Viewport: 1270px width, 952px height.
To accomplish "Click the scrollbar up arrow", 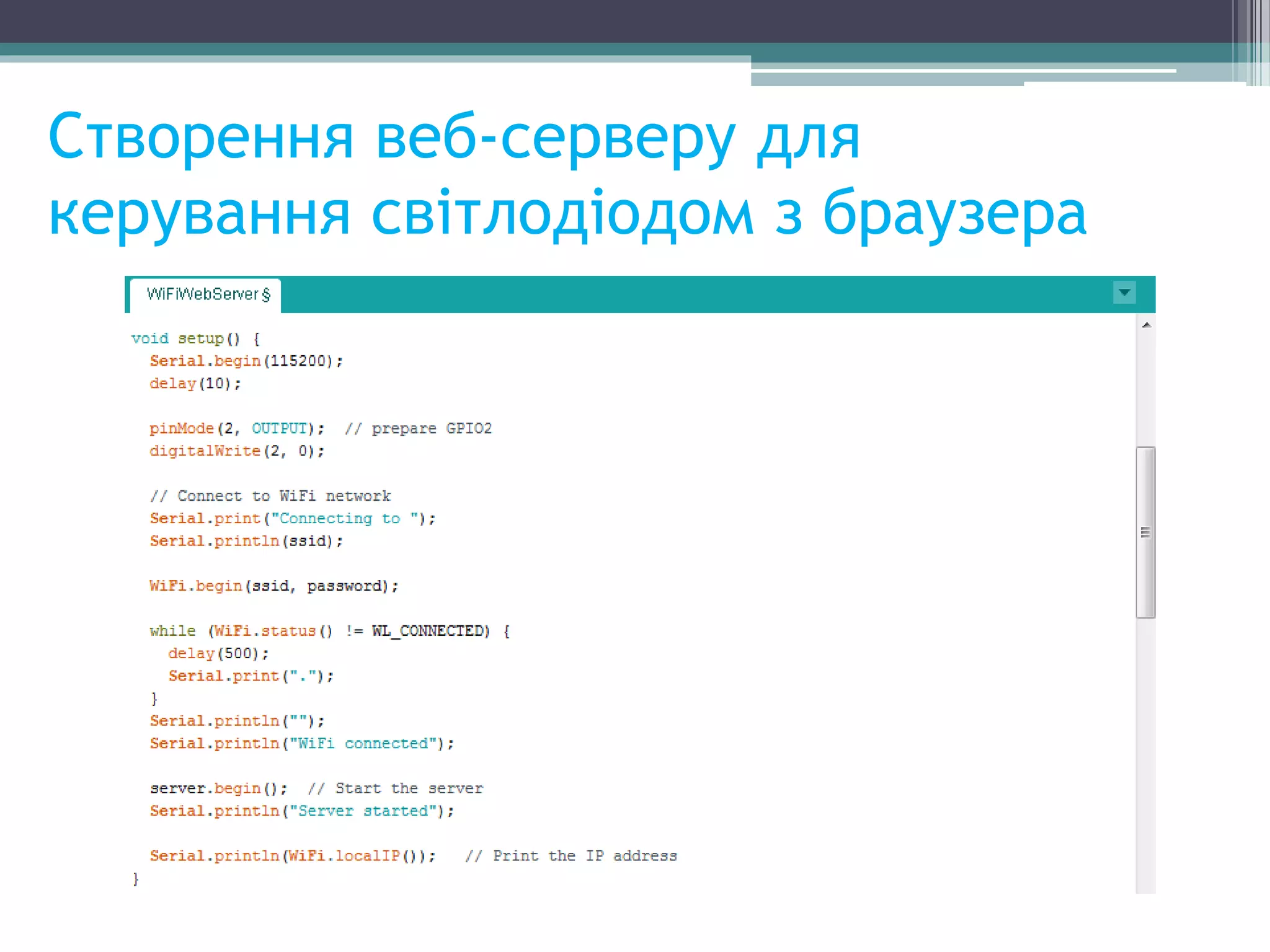I will [1146, 325].
